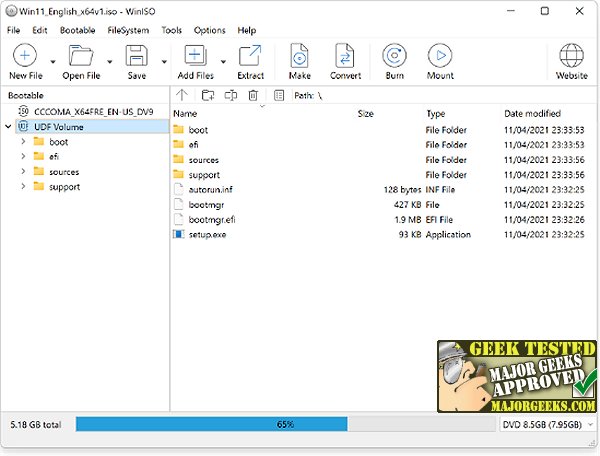Toggle the list view mode icon
The height and width of the screenshot is (456, 600).
point(279,95)
